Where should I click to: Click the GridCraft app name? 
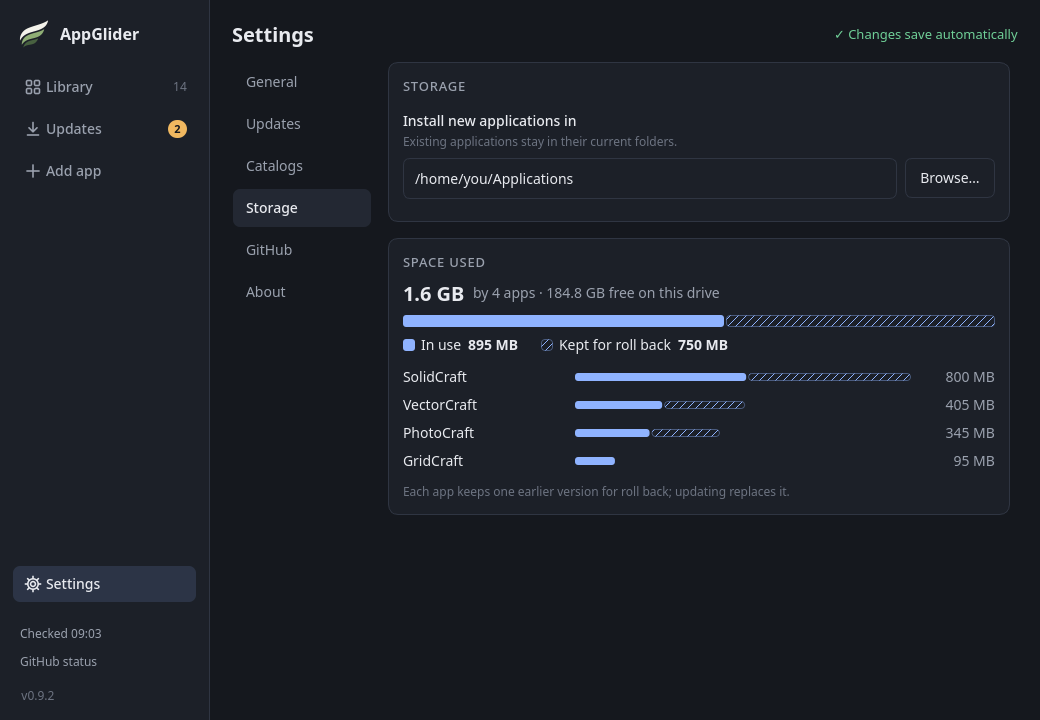click(x=432, y=461)
